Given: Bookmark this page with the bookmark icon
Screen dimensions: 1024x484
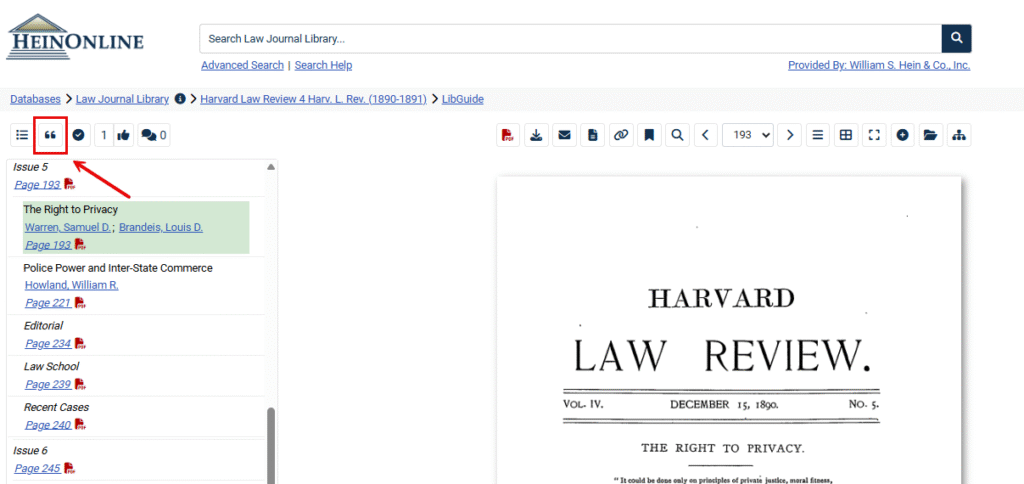Looking at the screenshot, I should pyautogui.click(x=649, y=135).
